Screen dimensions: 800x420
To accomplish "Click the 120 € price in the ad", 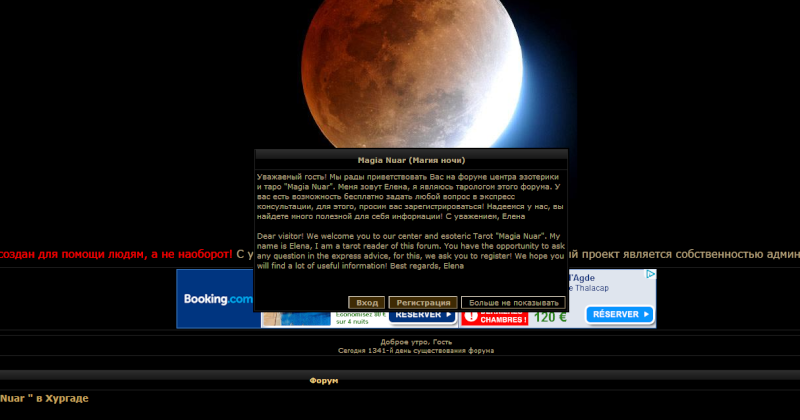I will click(550, 317).
